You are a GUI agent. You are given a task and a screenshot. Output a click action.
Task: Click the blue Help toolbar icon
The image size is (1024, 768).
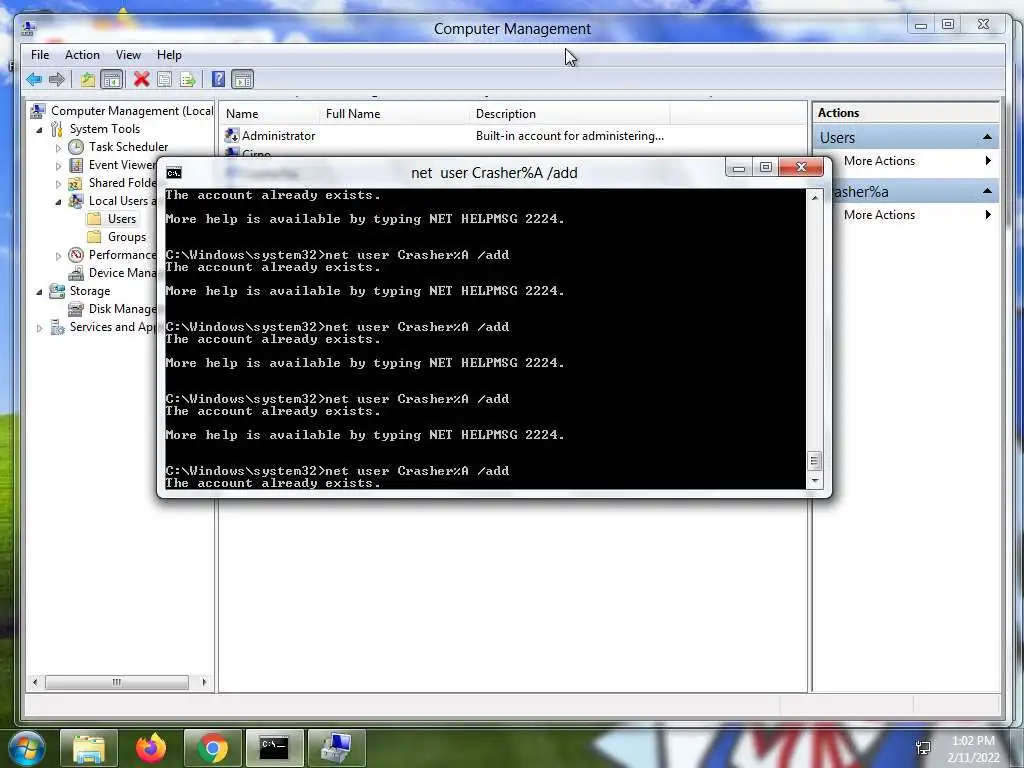point(219,80)
